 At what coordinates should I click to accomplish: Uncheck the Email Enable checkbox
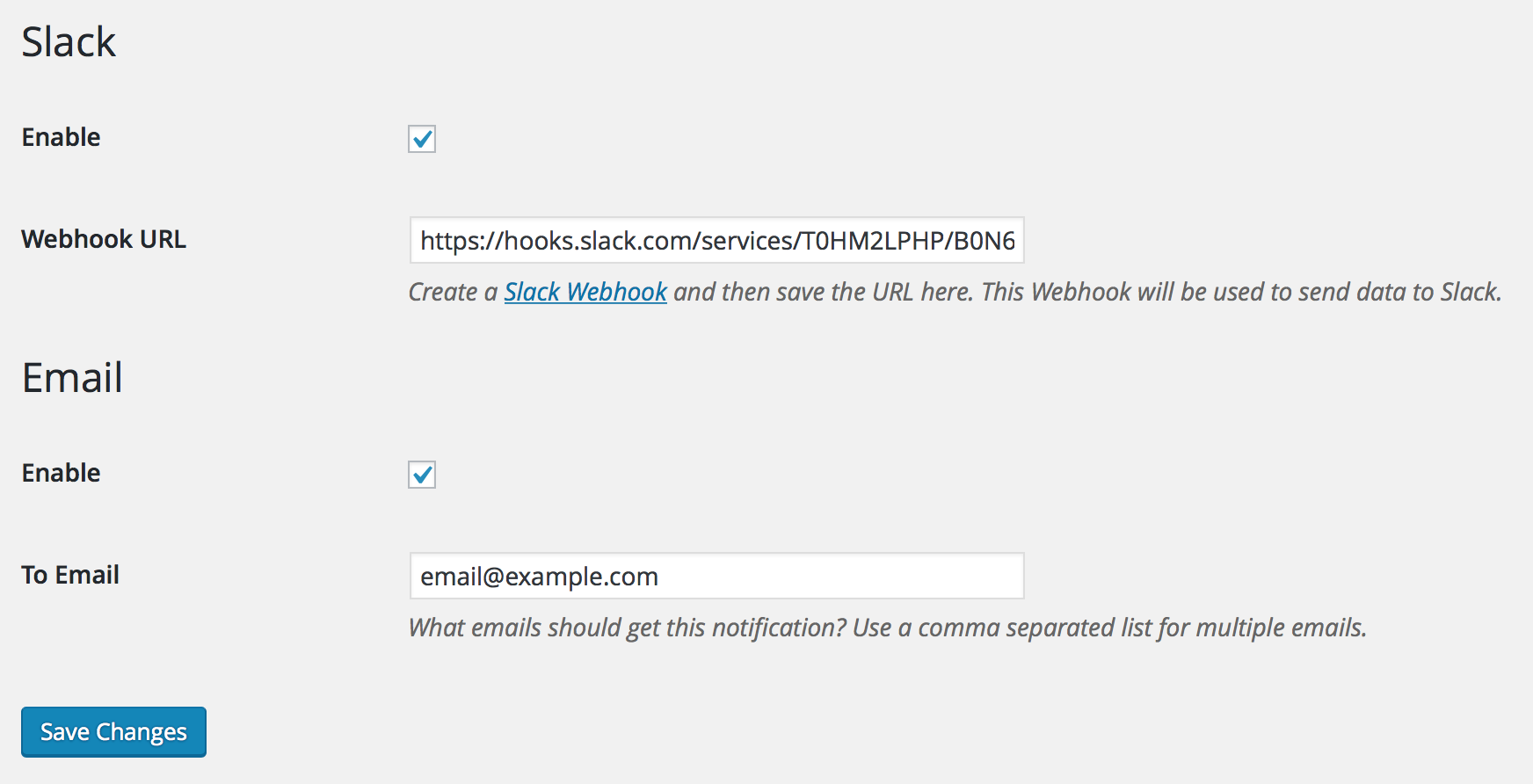(x=422, y=475)
